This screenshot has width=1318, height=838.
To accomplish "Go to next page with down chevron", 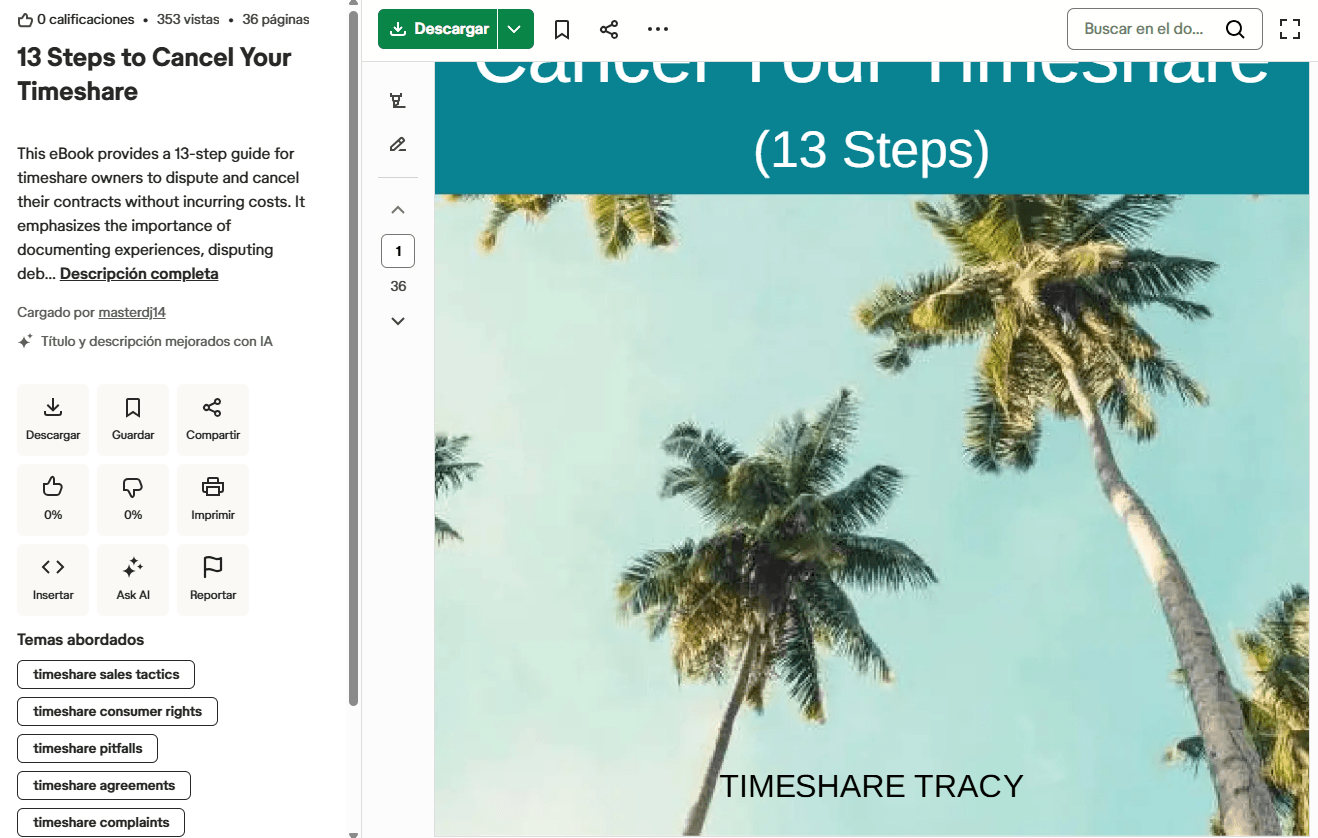I will [398, 321].
